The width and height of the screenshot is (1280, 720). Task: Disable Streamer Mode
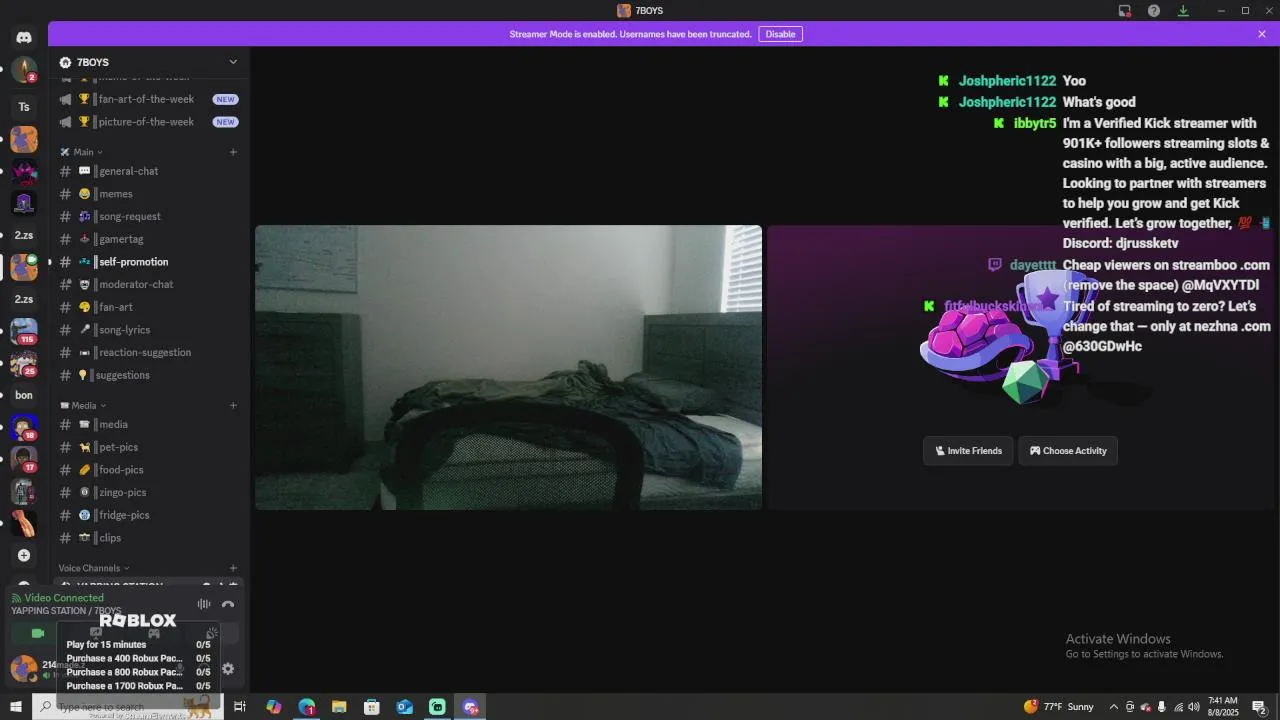coord(780,34)
